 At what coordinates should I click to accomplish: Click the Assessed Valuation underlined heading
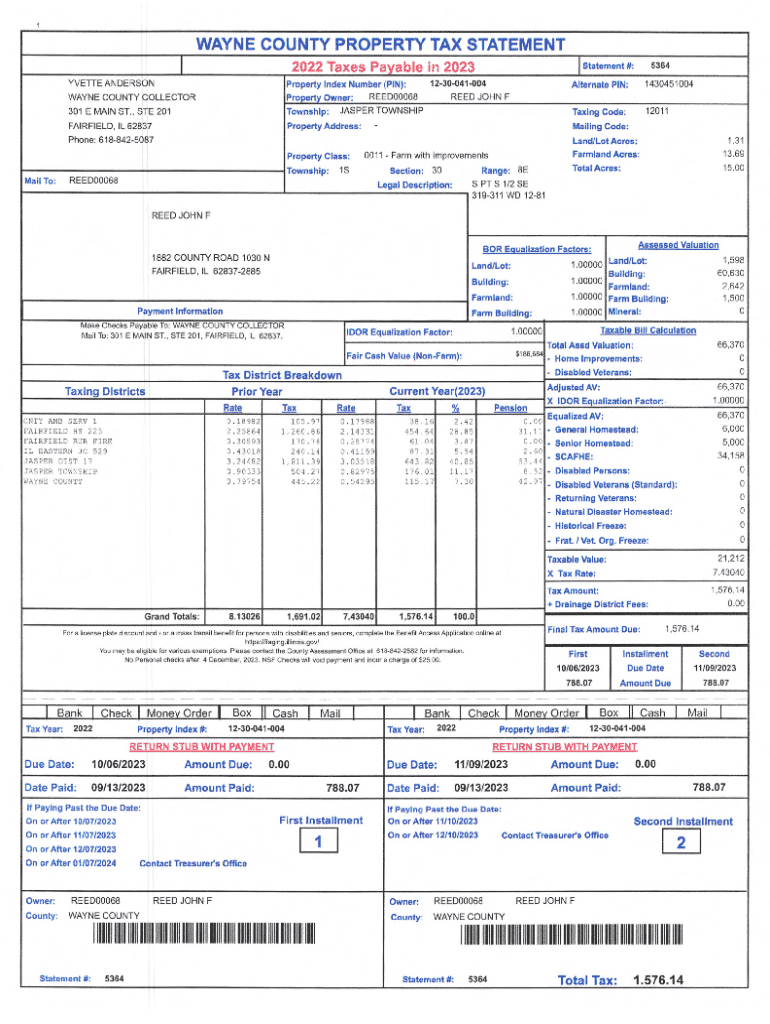[677, 245]
